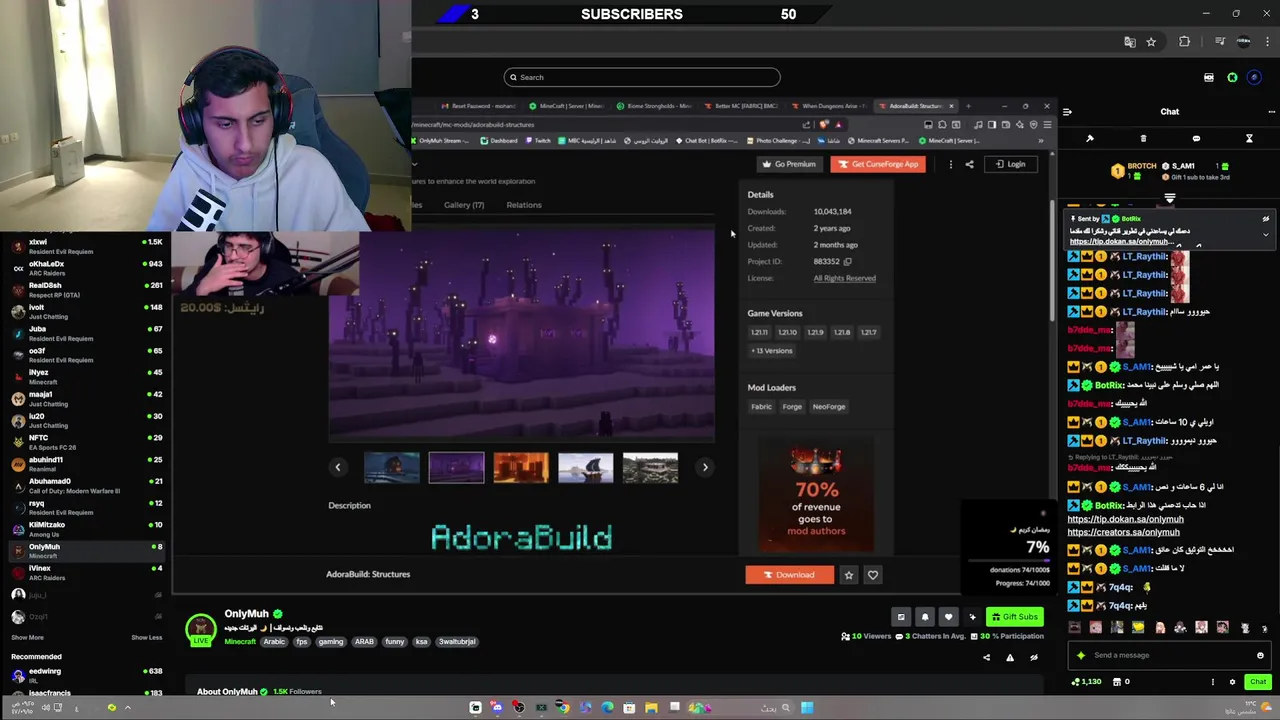This screenshot has width=1280, height=720.
Task: Open a new tab with the plus button
Action: click(968, 106)
